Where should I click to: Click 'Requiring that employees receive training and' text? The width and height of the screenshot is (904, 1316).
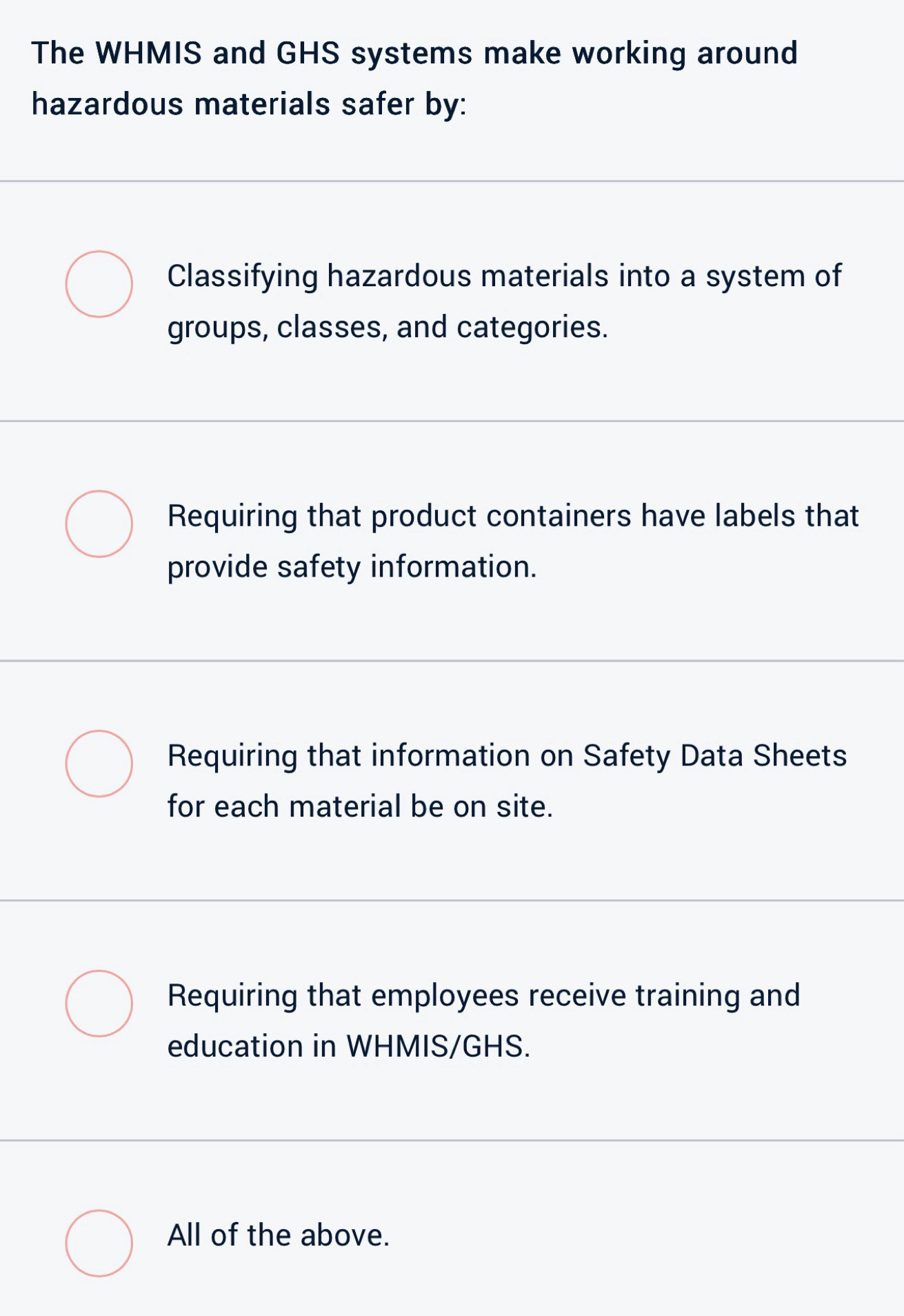pyautogui.click(x=484, y=996)
